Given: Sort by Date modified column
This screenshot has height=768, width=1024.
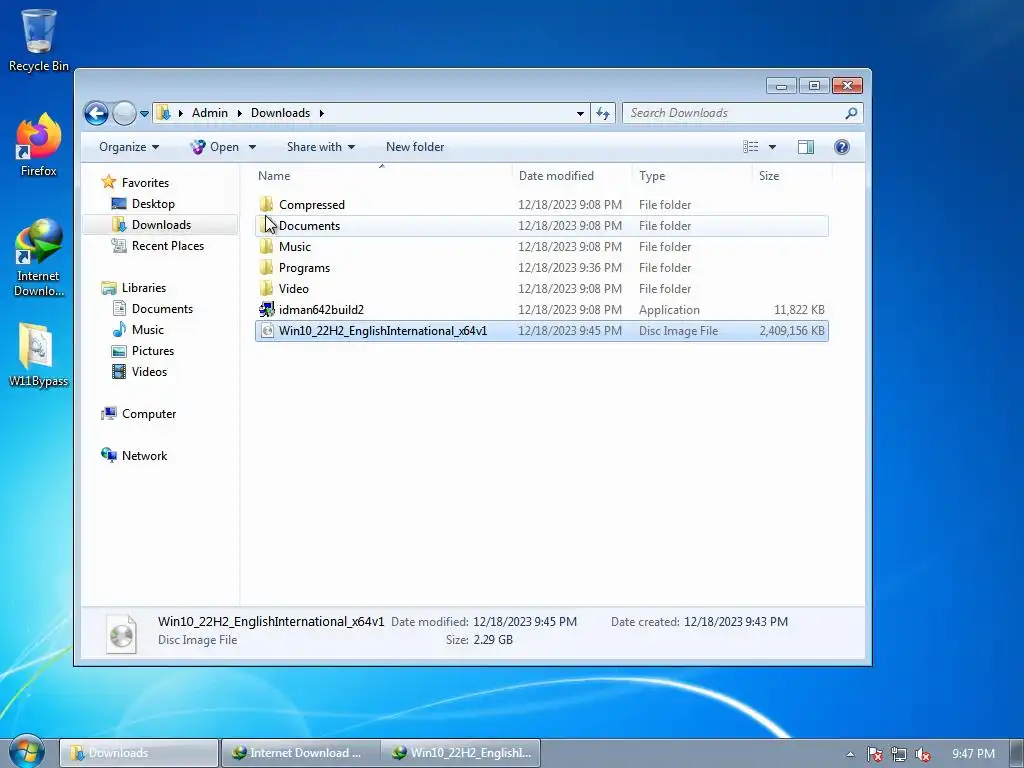Looking at the screenshot, I should [572, 176].
